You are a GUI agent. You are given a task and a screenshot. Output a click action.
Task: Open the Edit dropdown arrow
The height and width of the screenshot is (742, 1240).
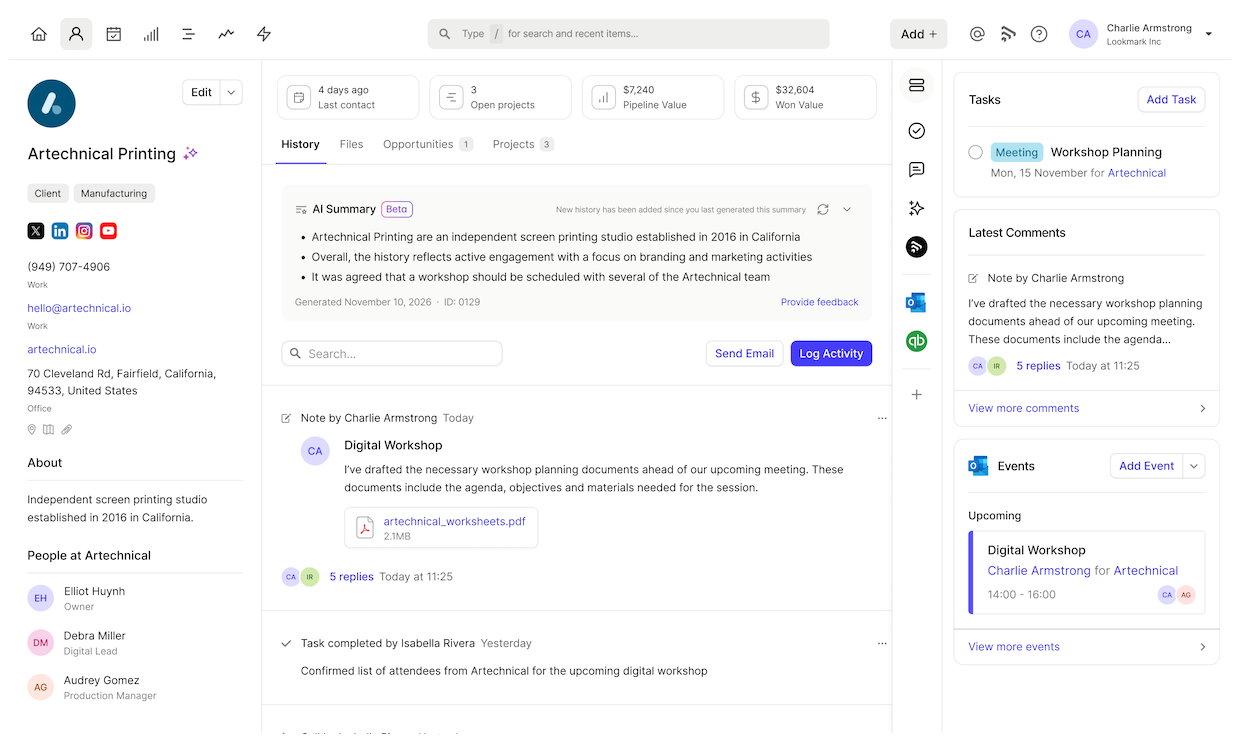point(230,92)
